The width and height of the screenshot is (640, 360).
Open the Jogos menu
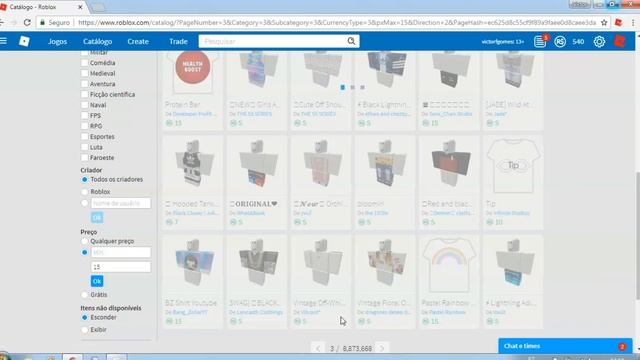58,41
